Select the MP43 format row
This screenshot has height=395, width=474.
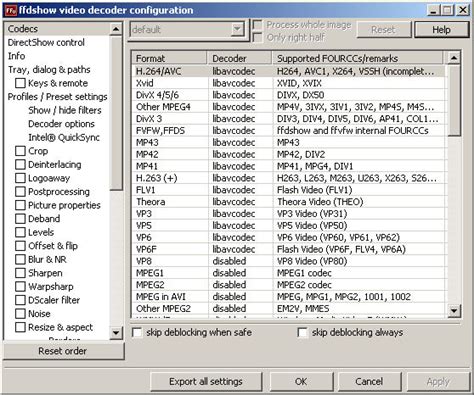click(x=288, y=142)
